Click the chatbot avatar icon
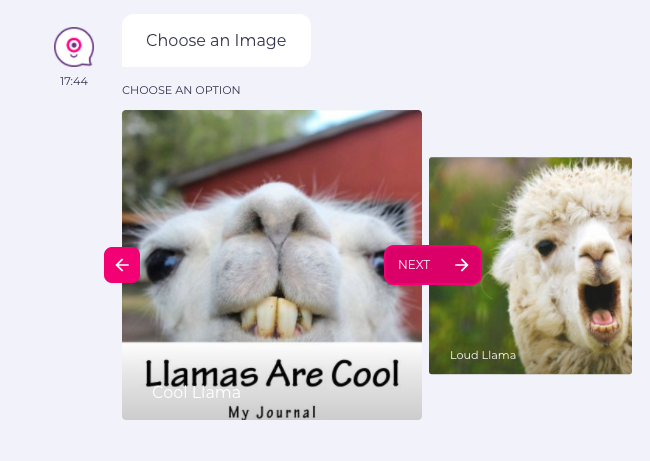 (x=74, y=47)
